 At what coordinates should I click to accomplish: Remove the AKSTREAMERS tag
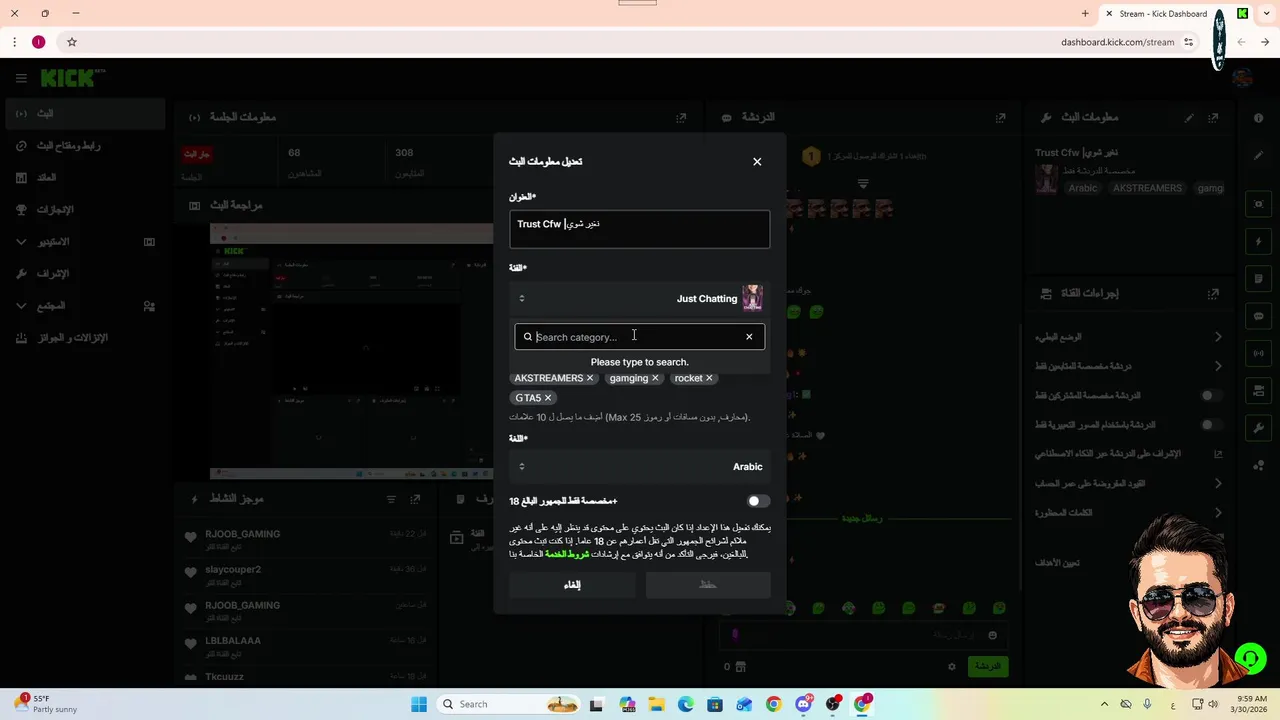pos(590,378)
